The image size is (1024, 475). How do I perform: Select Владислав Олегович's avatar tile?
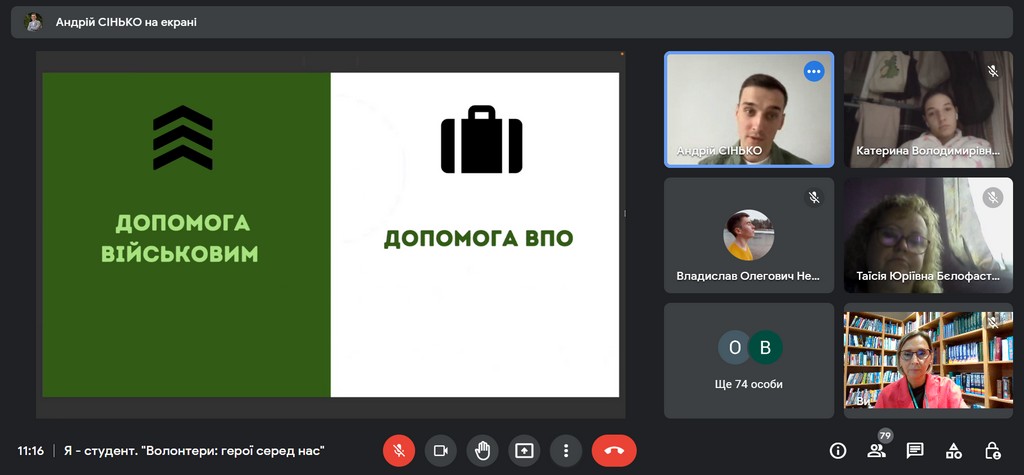(749, 235)
